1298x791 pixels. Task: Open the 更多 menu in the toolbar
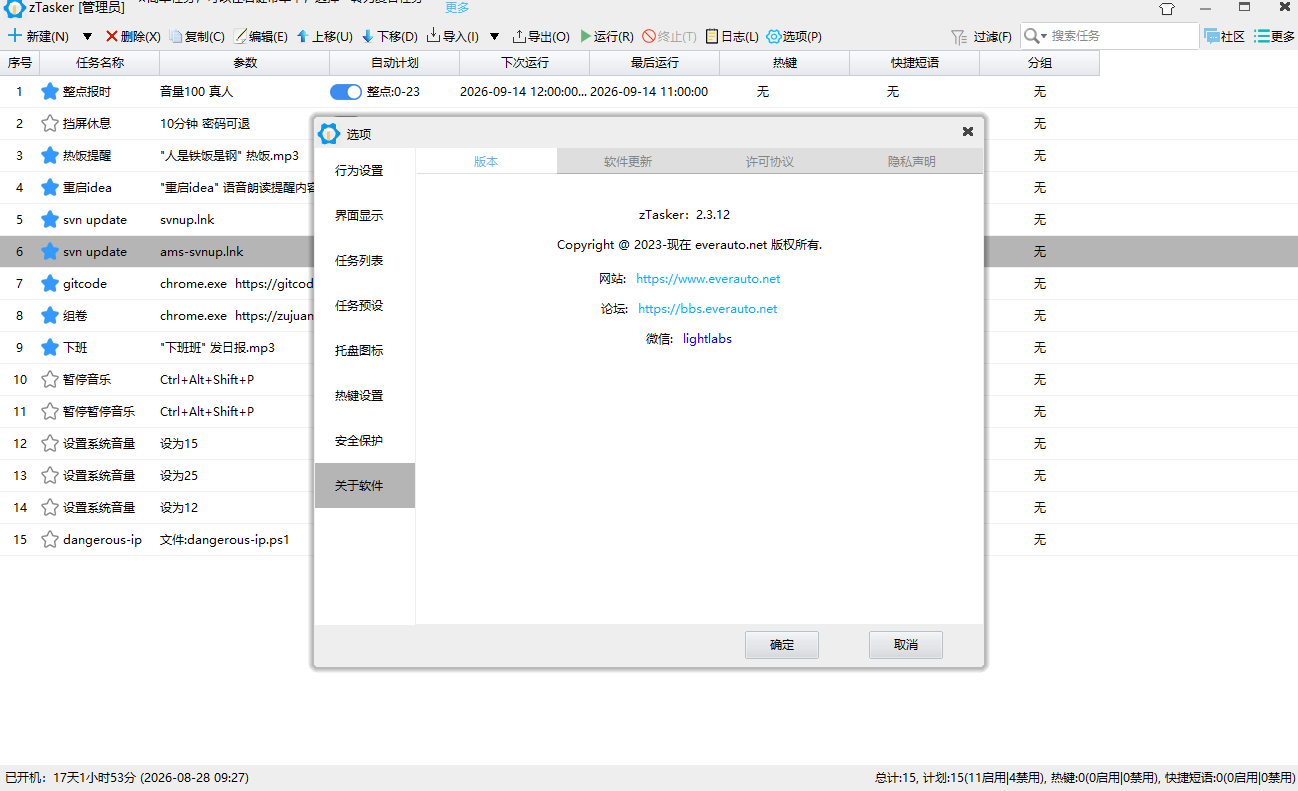1275,36
